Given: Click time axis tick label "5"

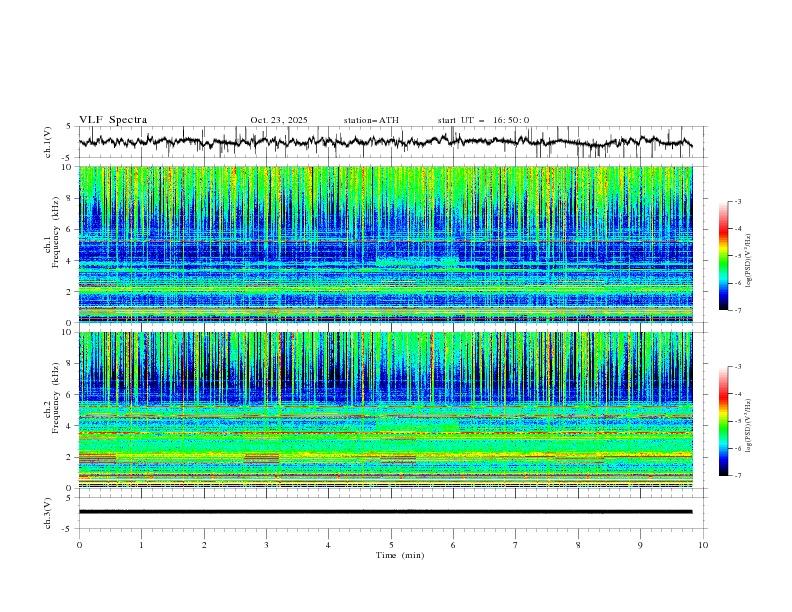Looking at the screenshot, I should click(x=391, y=545).
